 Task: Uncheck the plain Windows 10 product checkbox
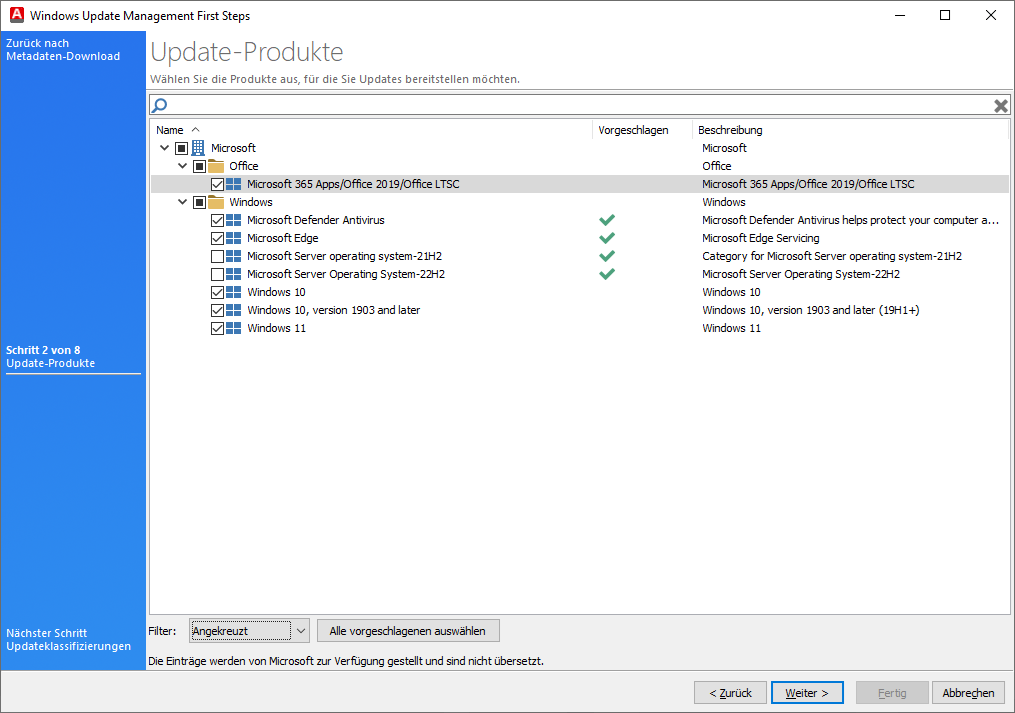click(x=218, y=292)
